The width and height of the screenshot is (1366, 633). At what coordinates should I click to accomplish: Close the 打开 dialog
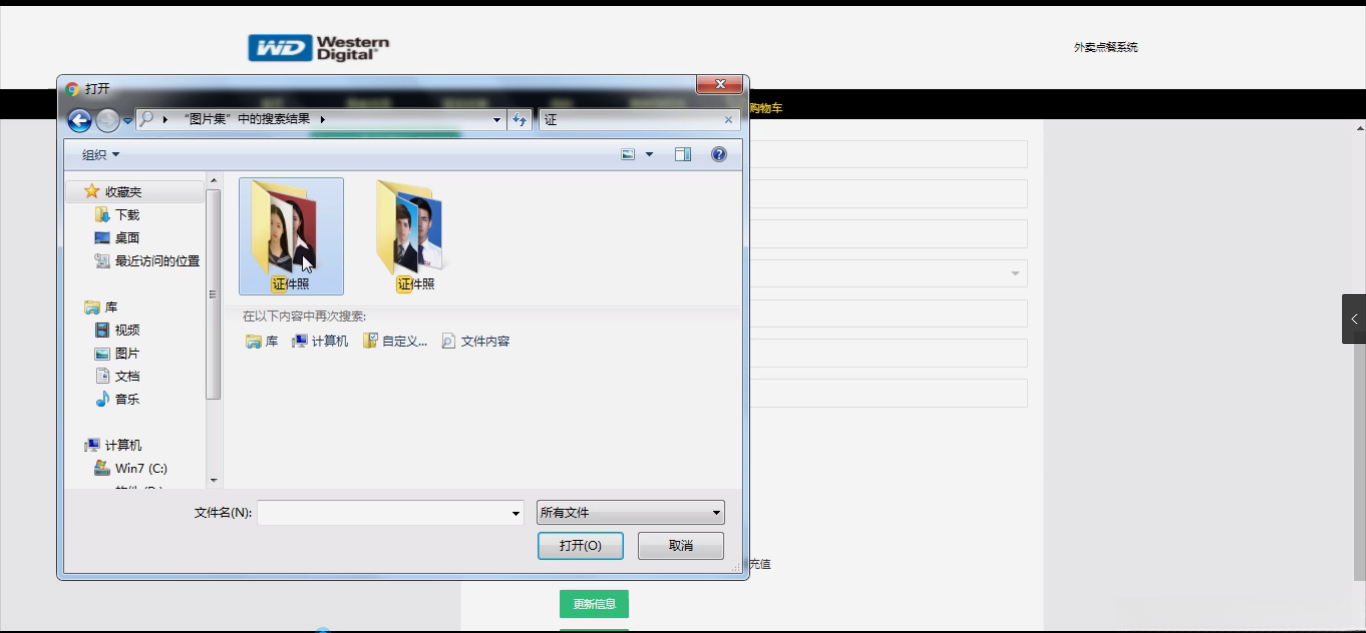click(x=719, y=84)
